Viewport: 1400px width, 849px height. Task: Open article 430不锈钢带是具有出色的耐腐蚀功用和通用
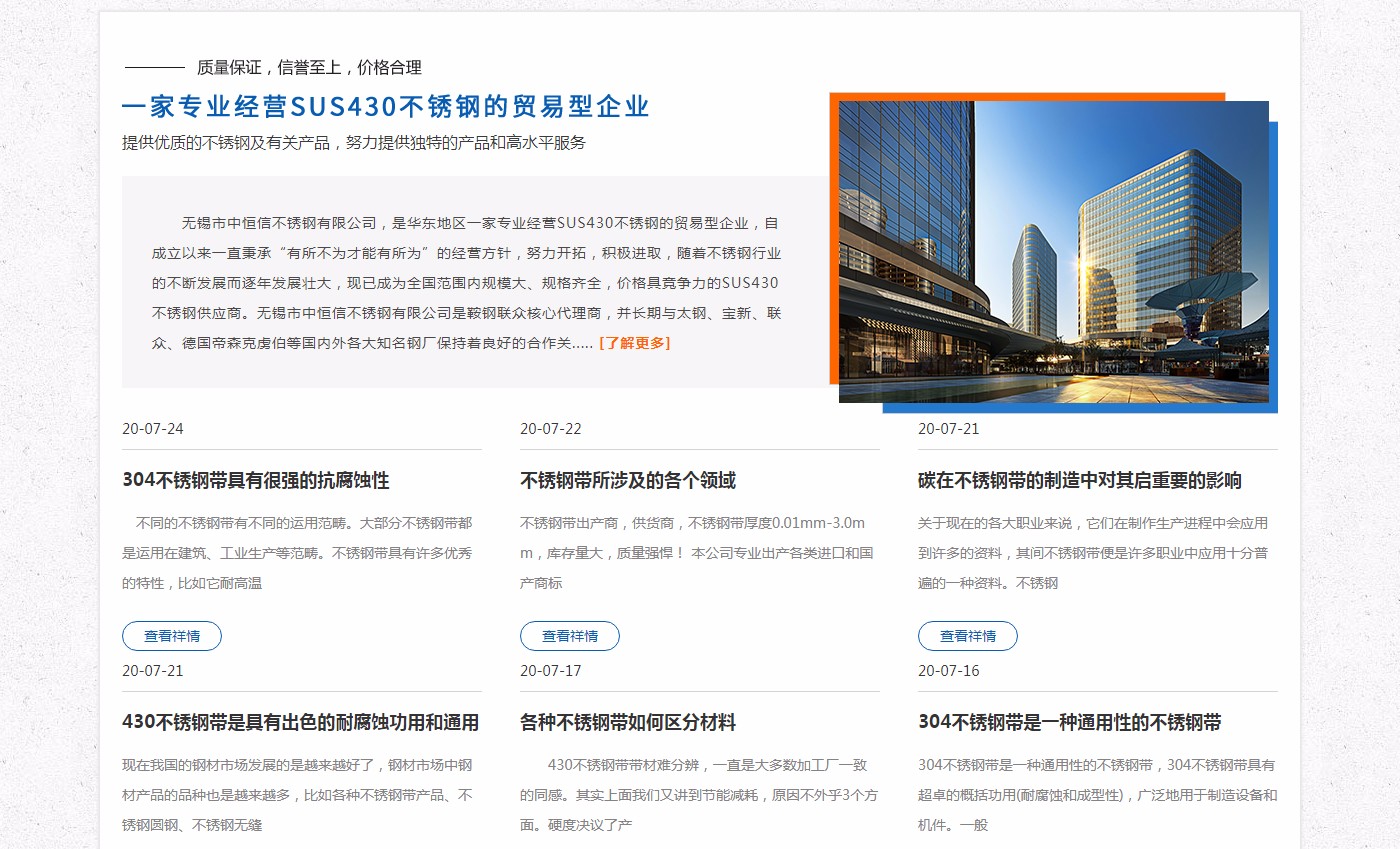[x=301, y=723]
